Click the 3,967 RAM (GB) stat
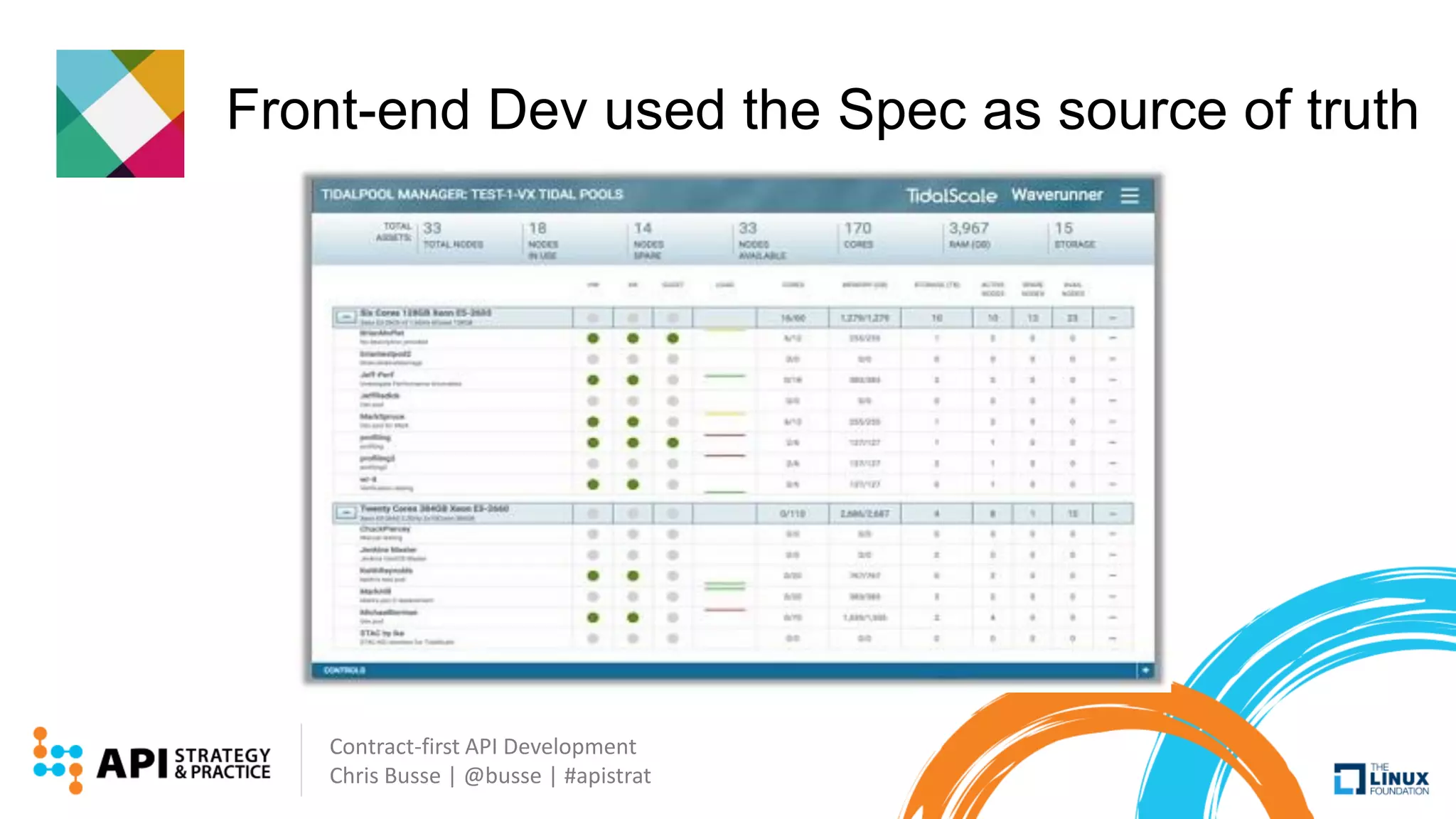 (x=969, y=236)
